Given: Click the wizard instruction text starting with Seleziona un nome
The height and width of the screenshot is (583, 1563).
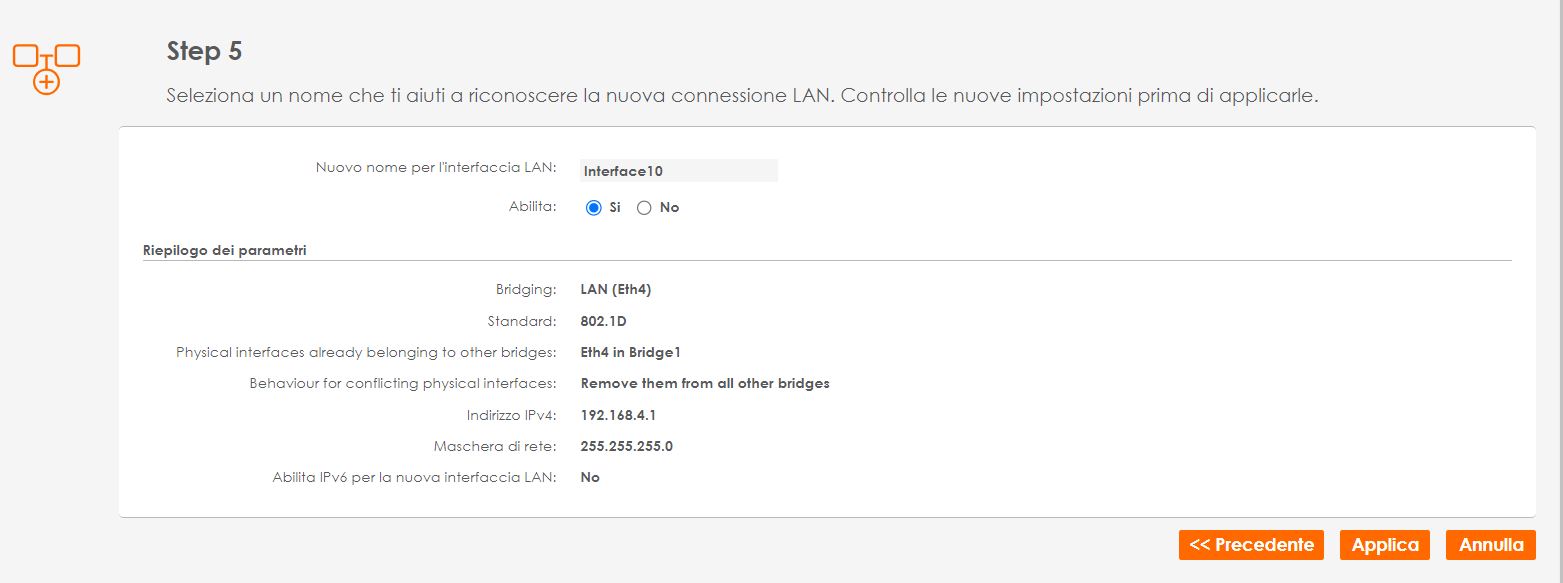Looking at the screenshot, I should 743,97.
